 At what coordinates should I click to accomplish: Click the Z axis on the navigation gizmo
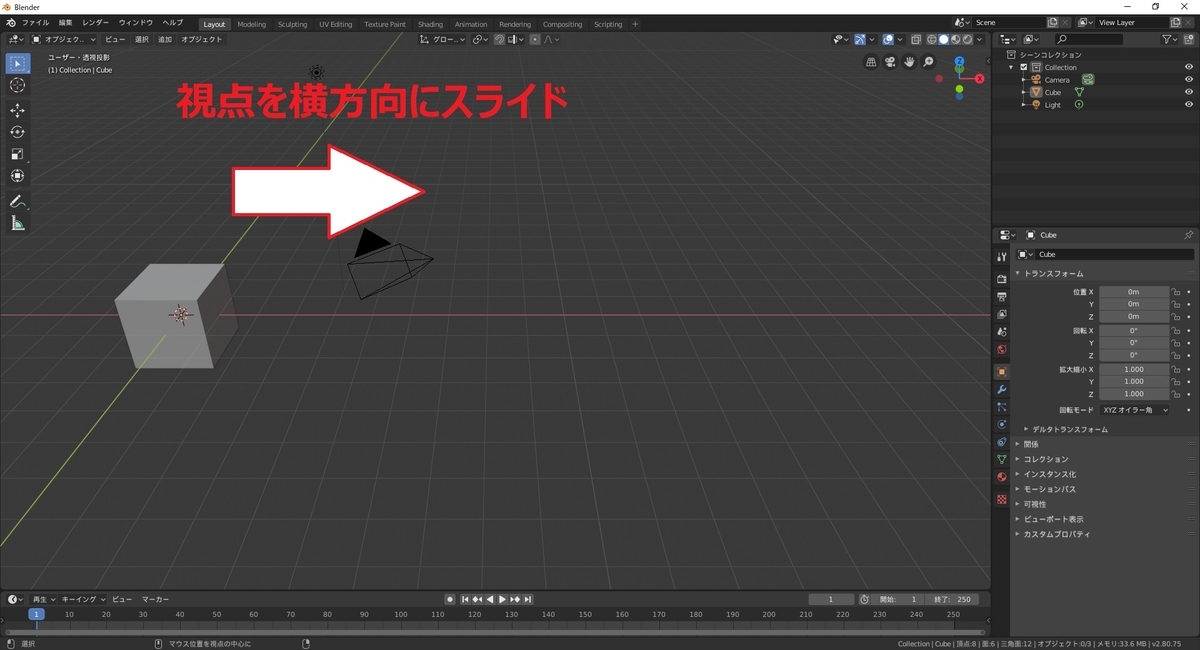[959, 62]
